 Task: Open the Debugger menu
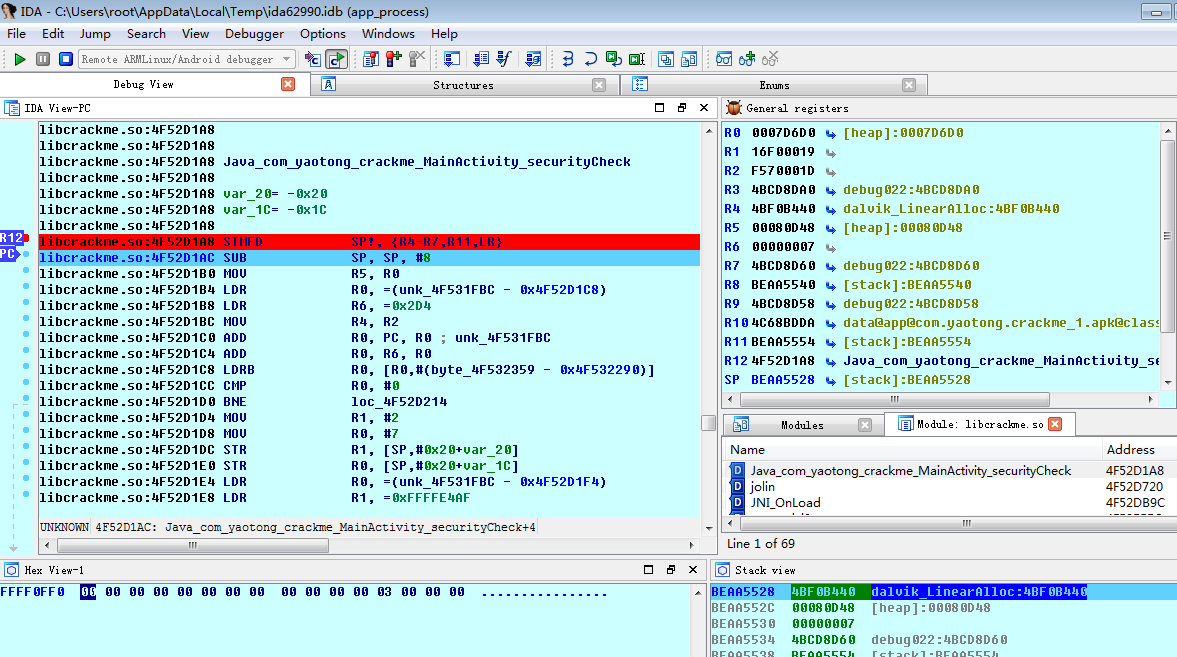coord(254,34)
